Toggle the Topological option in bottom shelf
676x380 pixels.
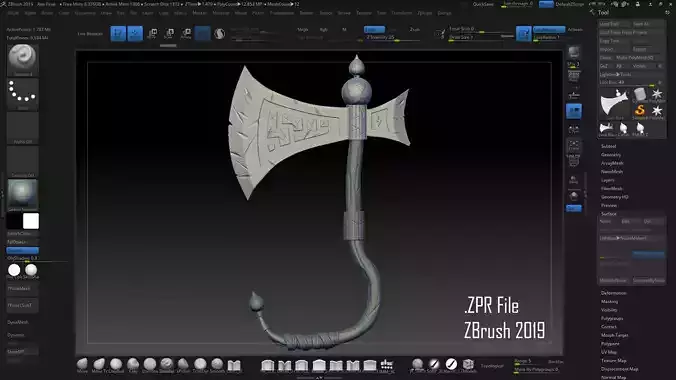point(492,366)
